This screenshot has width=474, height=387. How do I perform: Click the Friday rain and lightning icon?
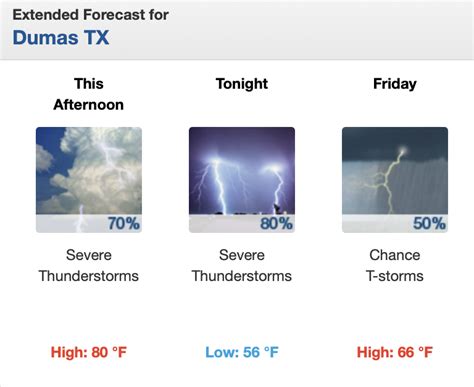pos(395,180)
